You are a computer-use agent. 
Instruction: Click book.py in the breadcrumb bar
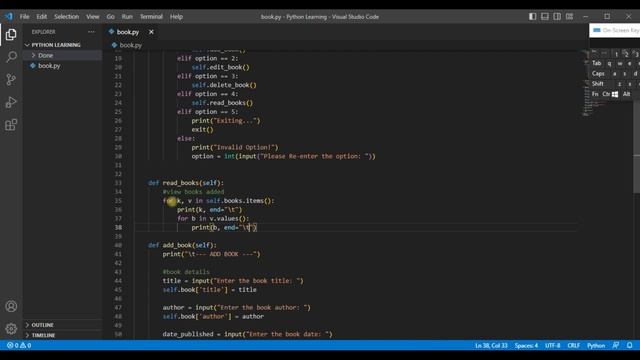click(131, 45)
